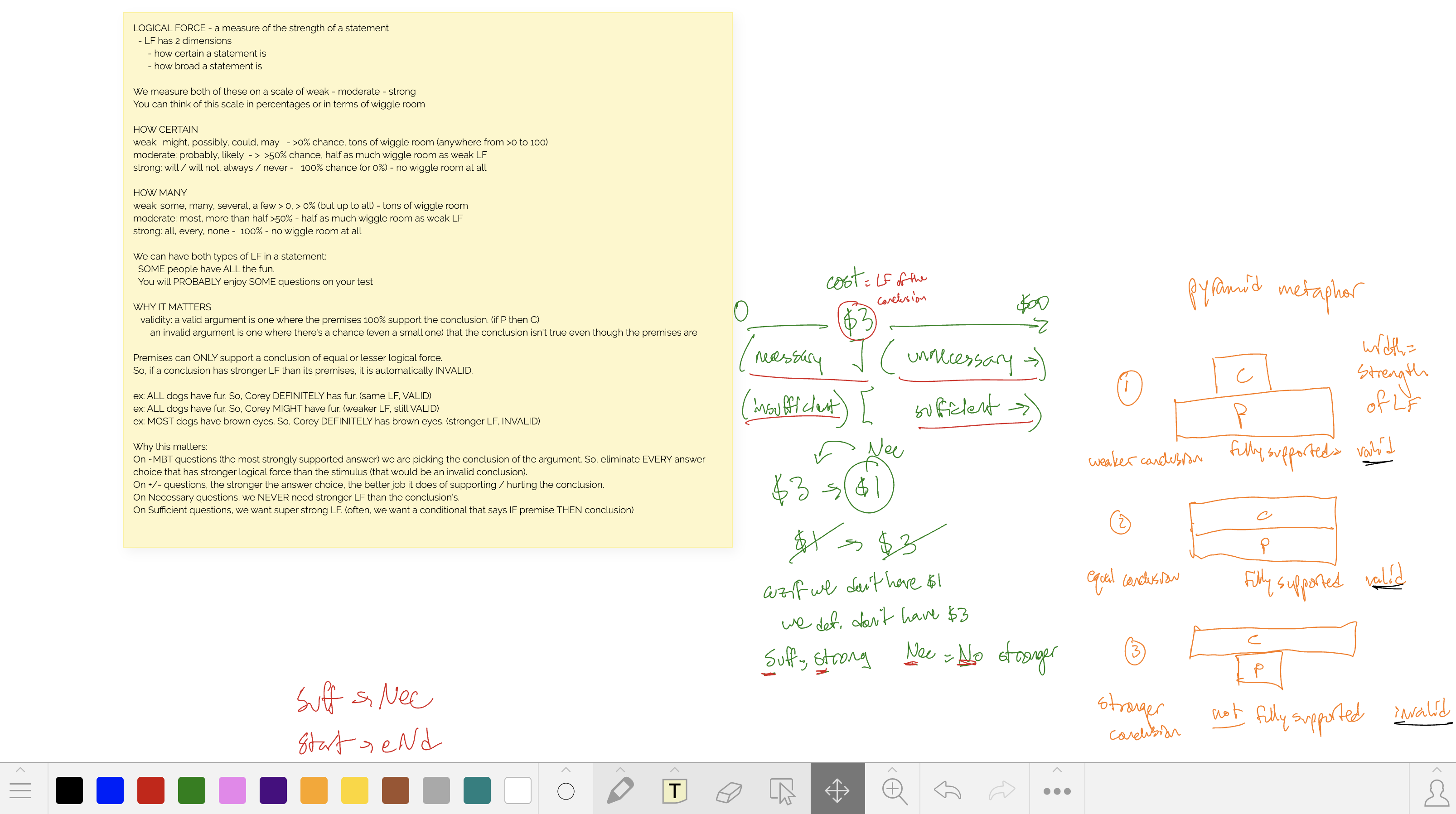Image resolution: width=1456 pixels, height=814 pixels.
Task: Toggle the Pan move tool
Action: [837, 790]
